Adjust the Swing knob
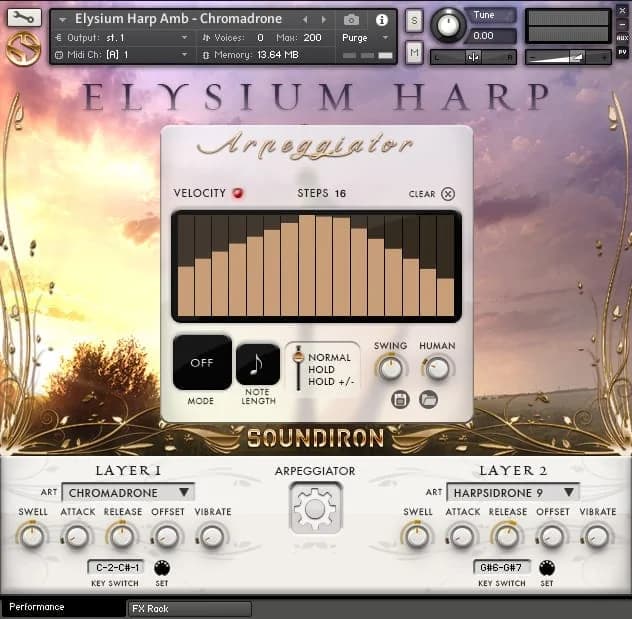Image resolution: width=632 pixels, height=619 pixels. 391,368
